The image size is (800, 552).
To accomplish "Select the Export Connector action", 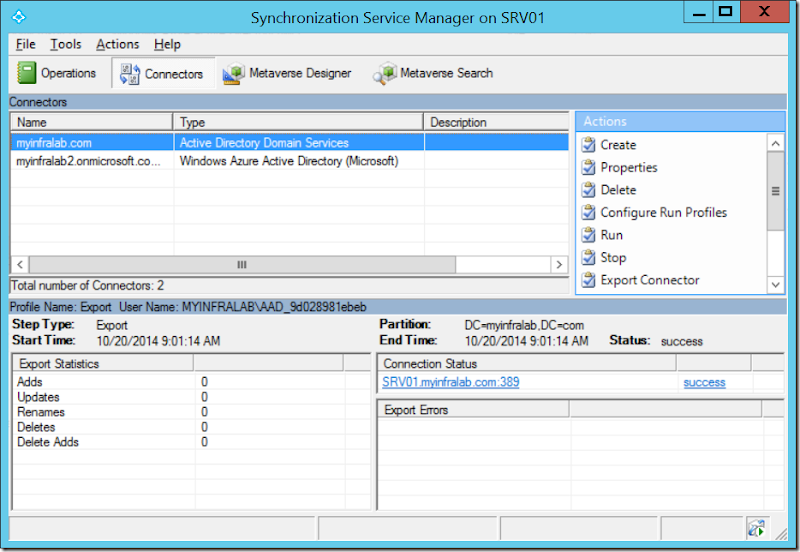I will (649, 280).
